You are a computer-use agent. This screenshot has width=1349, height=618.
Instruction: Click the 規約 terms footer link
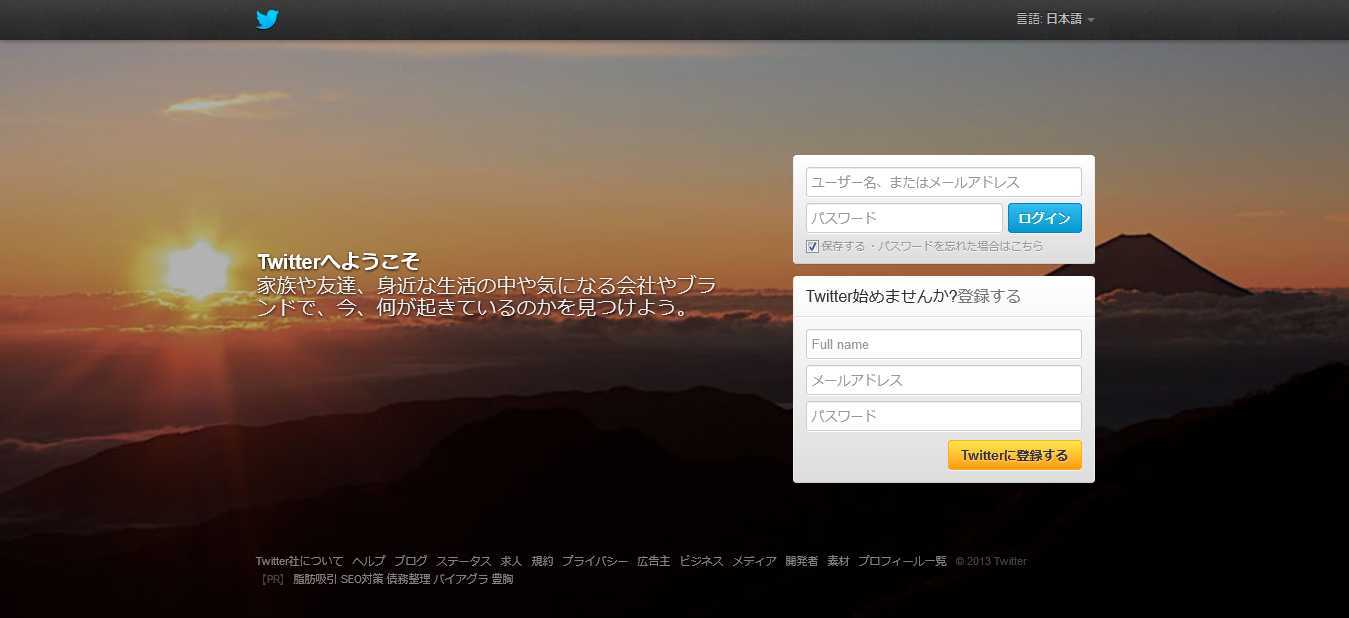[x=542, y=561]
